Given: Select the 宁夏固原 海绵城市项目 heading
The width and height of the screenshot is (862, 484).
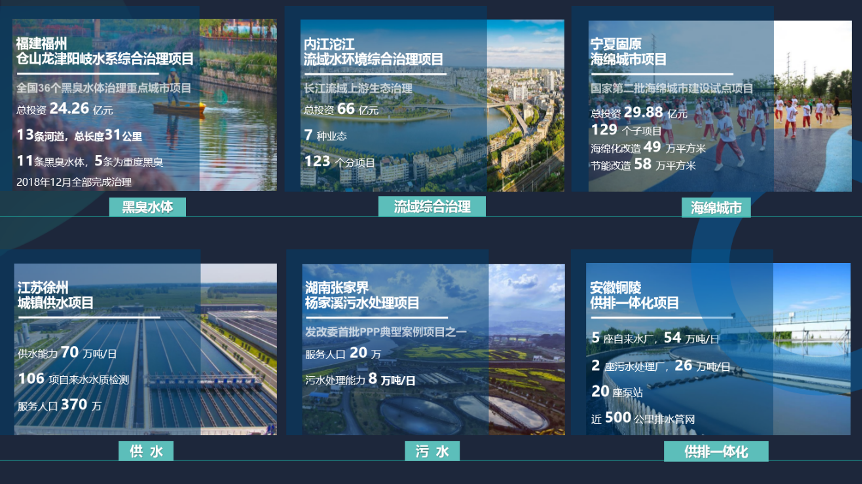Looking at the screenshot, I should click(629, 52).
